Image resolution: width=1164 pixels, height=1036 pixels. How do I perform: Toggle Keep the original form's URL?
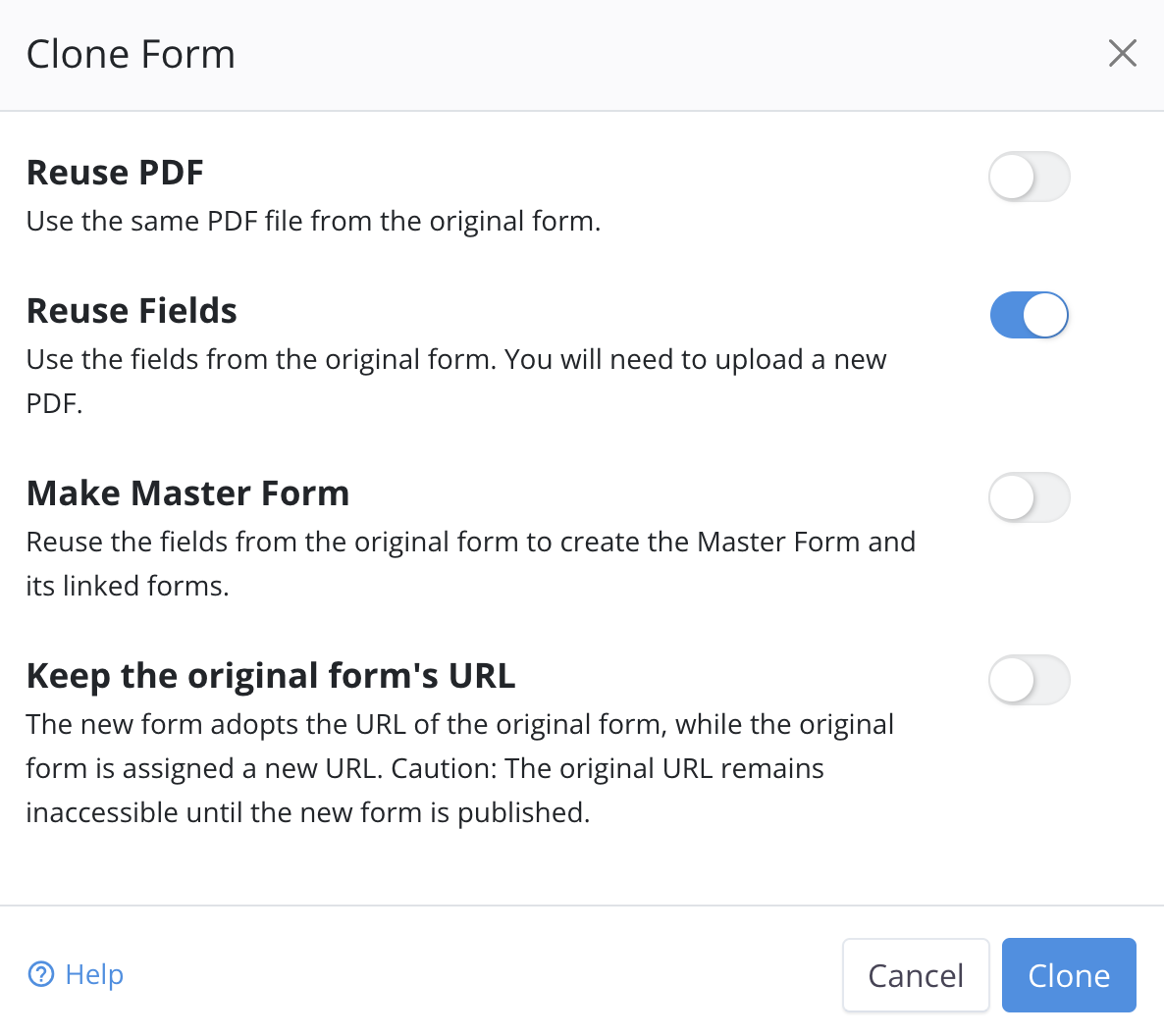[x=1029, y=681]
